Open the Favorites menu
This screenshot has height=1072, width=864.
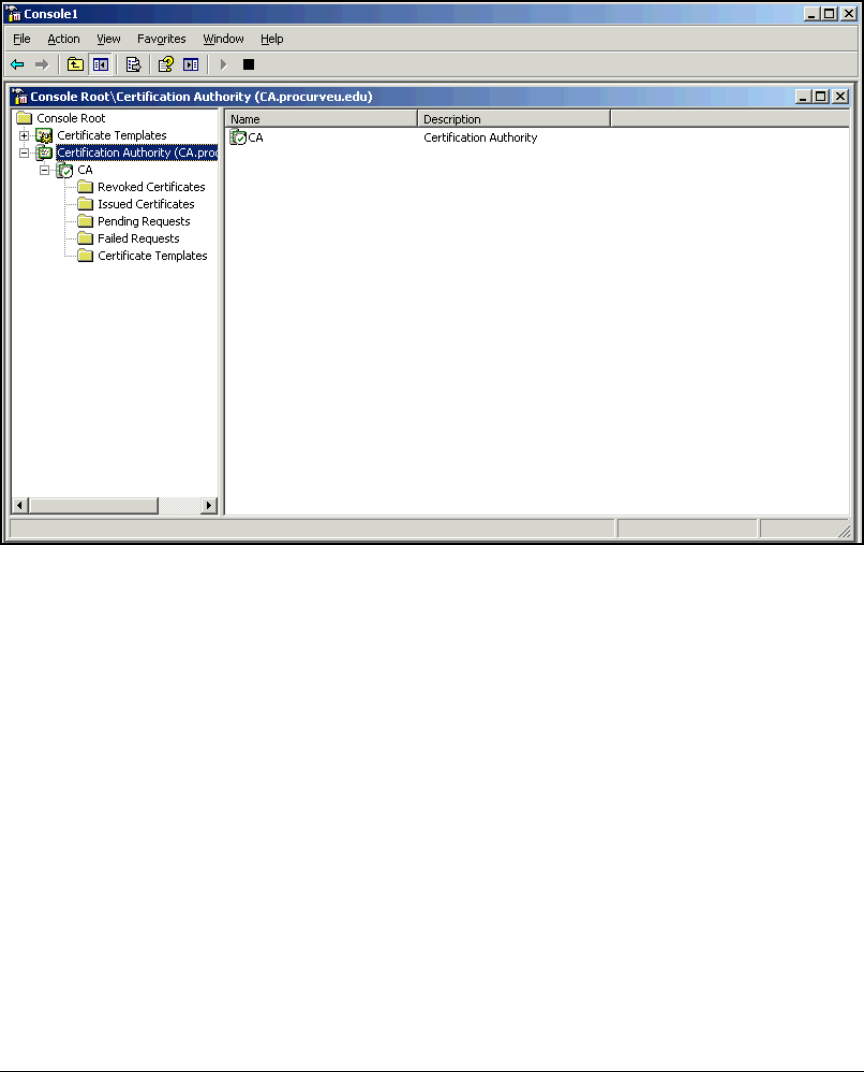tap(161, 39)
